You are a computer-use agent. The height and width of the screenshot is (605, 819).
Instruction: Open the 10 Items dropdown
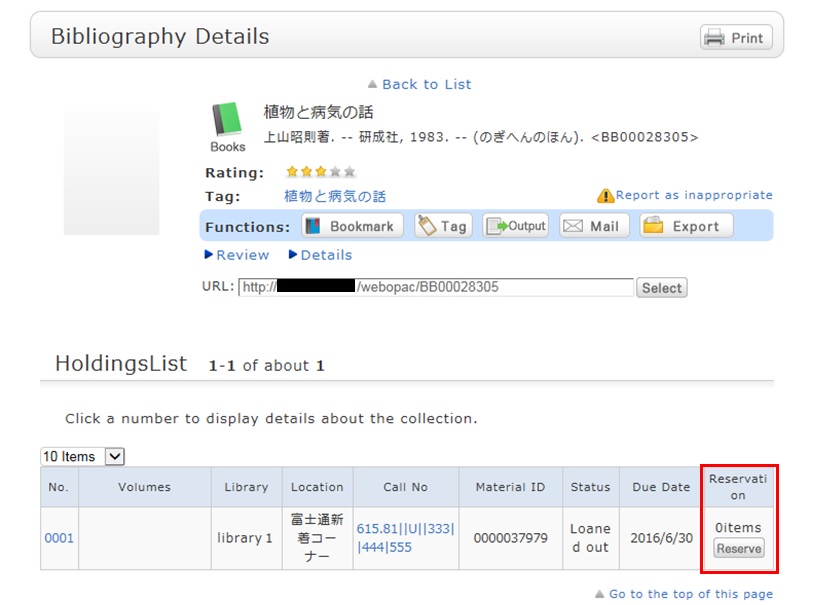[x=82, y=456]
